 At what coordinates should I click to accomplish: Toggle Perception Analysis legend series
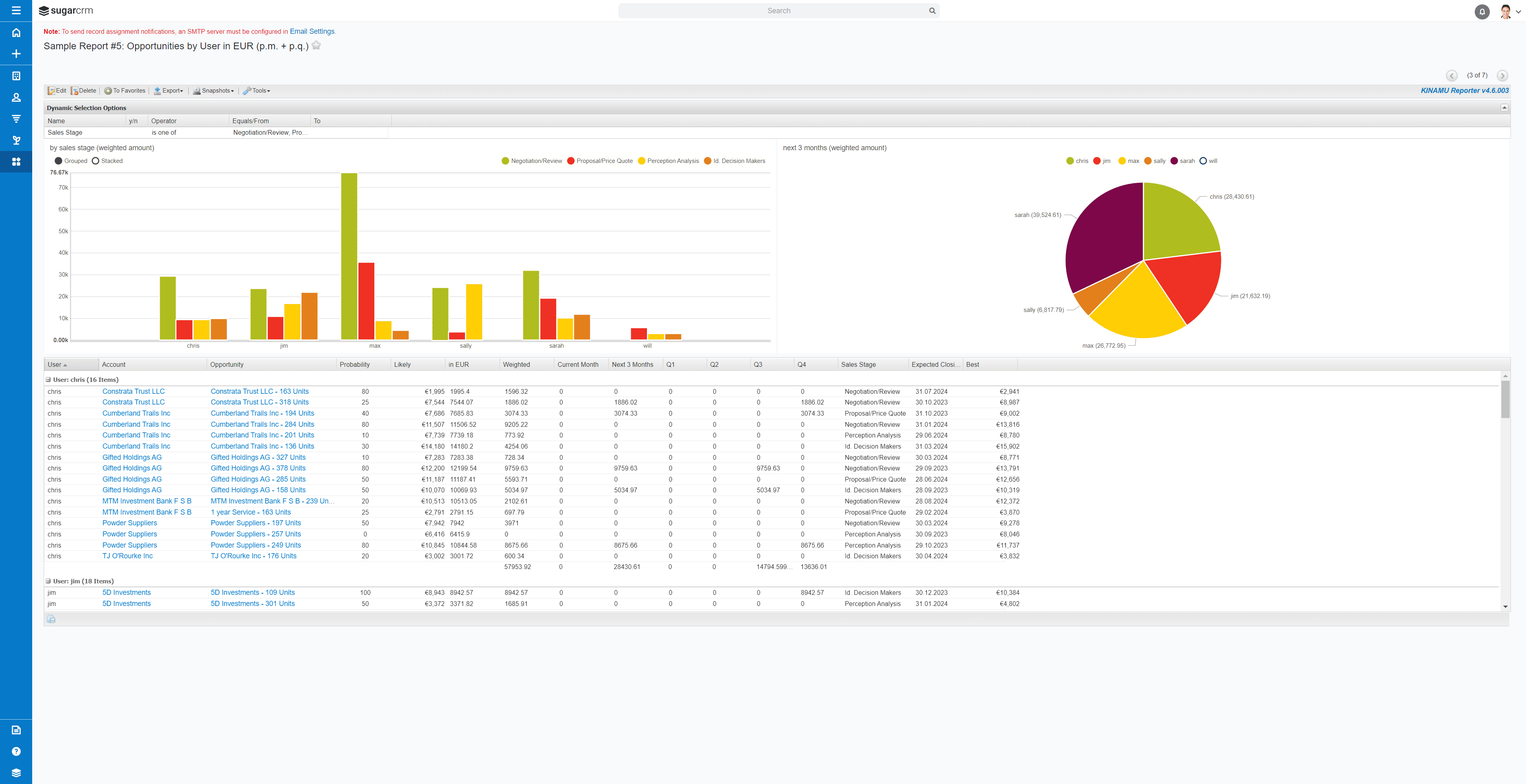668,161
